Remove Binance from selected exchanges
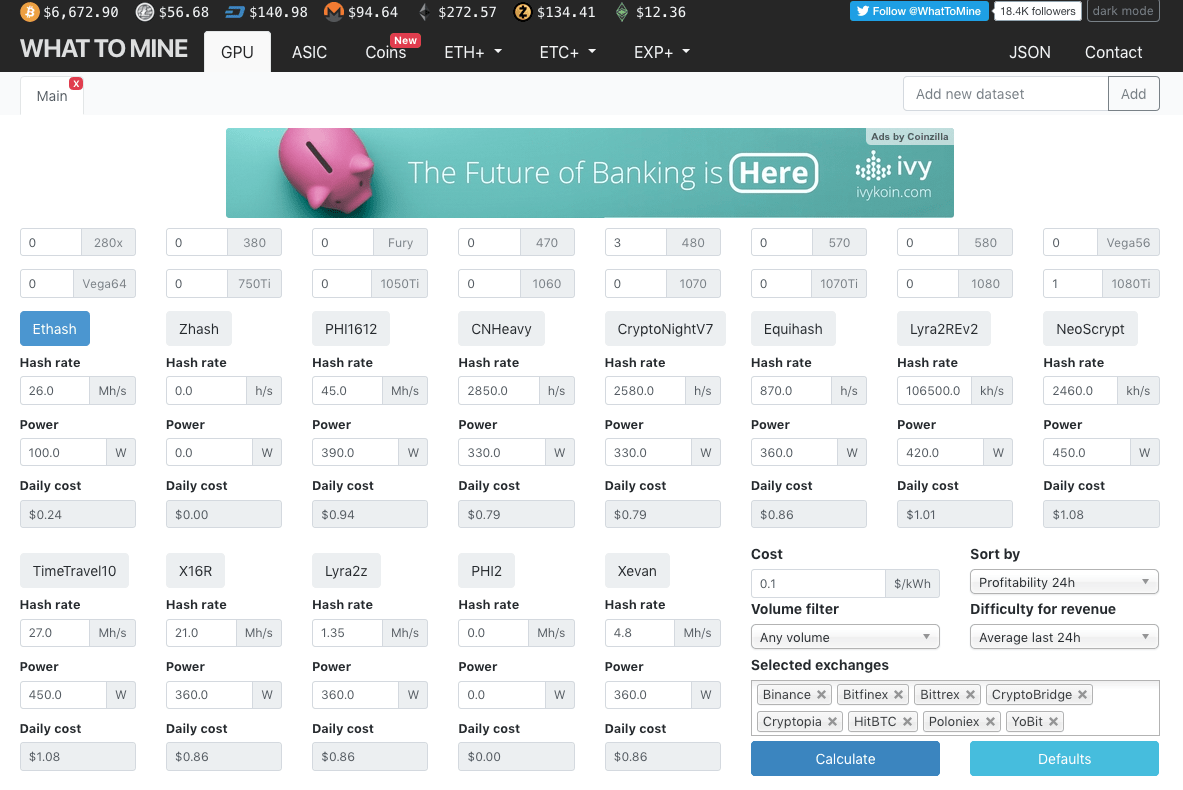The width and height of the screenshot is (1183, 790). click(822, 695)
